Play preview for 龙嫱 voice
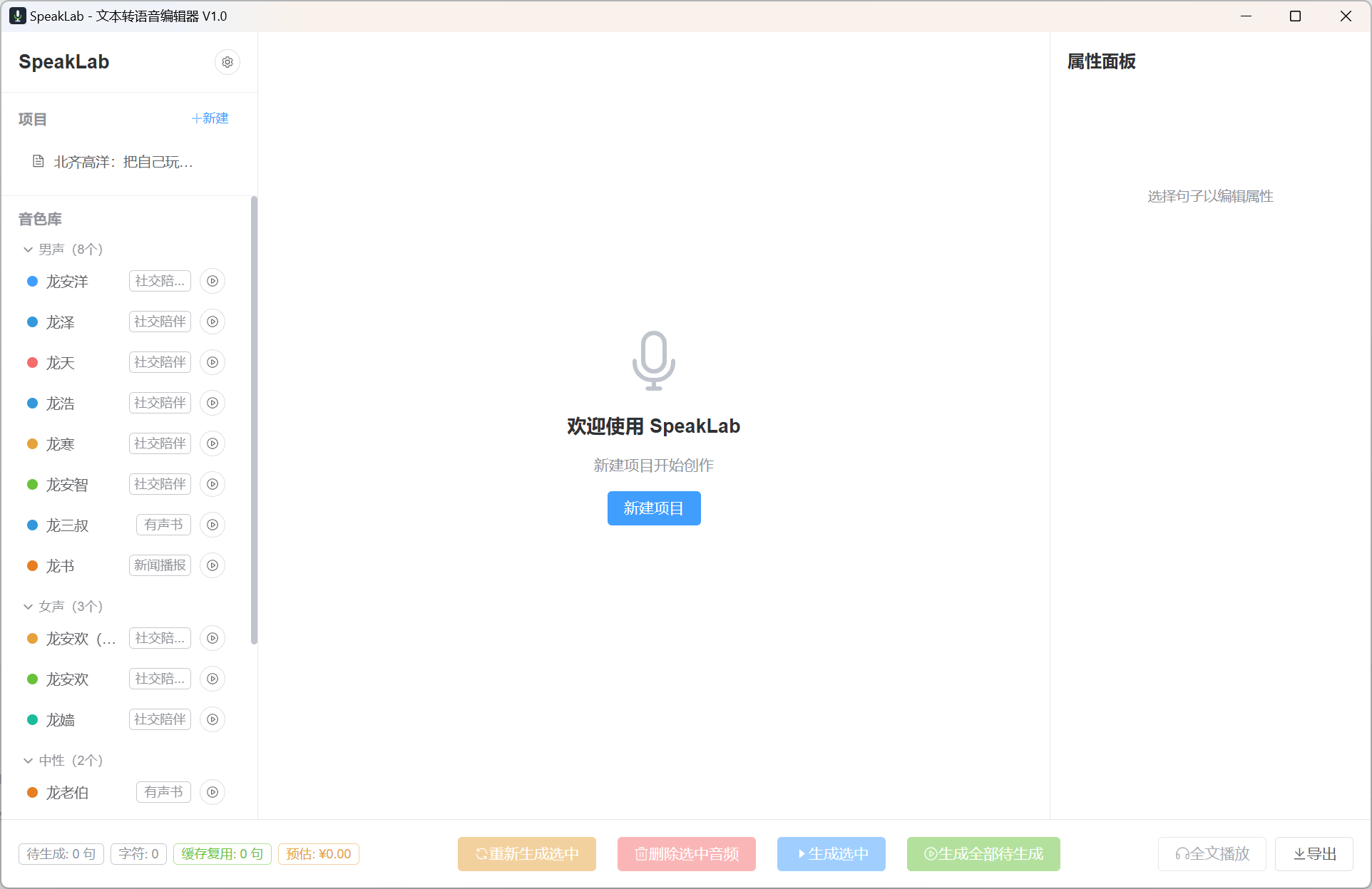The height and width of the screenshot is (889, 1372). click(213, 719)
